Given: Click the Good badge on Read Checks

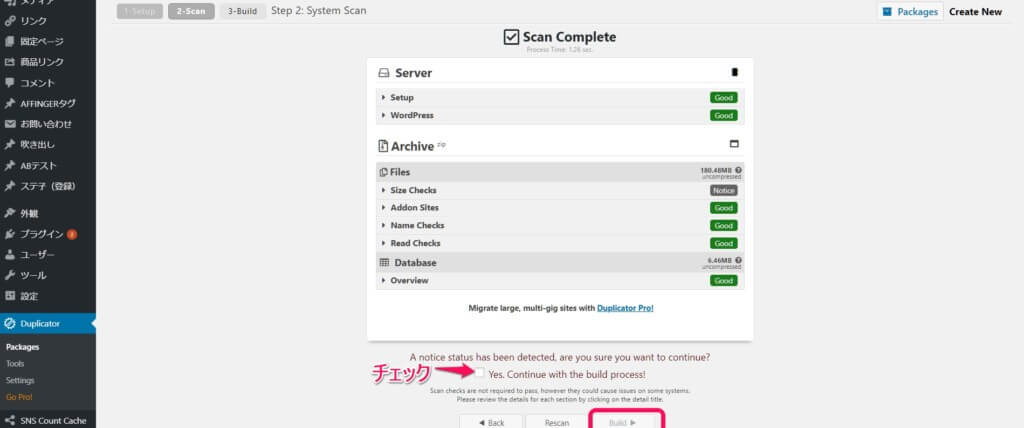Looking at the screenshot, I should (724, 243).
